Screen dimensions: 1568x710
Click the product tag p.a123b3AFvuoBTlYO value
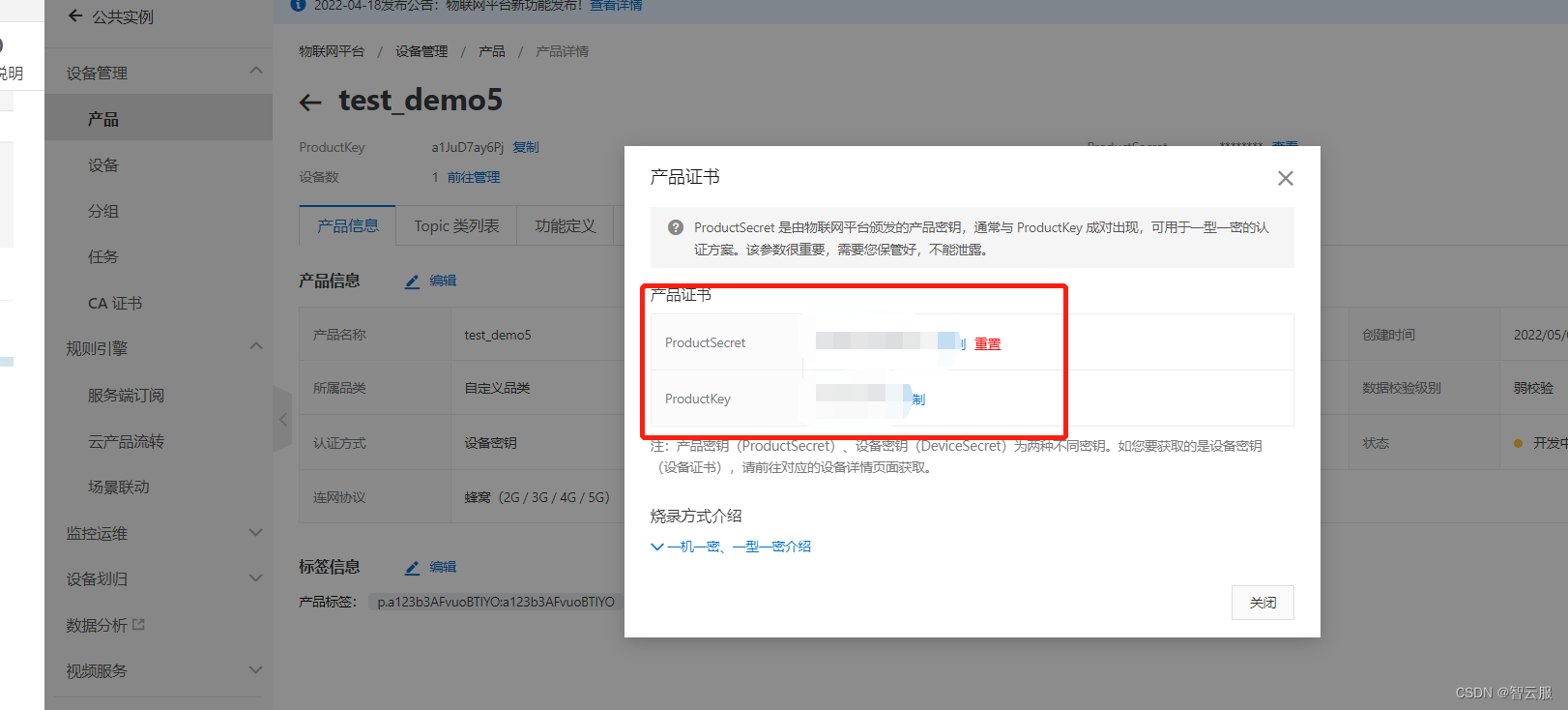tap(496, 602)
